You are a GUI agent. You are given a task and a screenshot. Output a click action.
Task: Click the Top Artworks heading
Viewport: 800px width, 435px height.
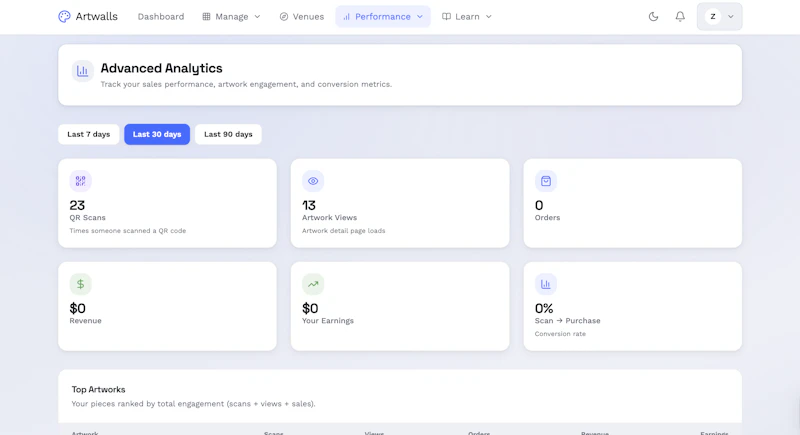(x=98, y=389)
